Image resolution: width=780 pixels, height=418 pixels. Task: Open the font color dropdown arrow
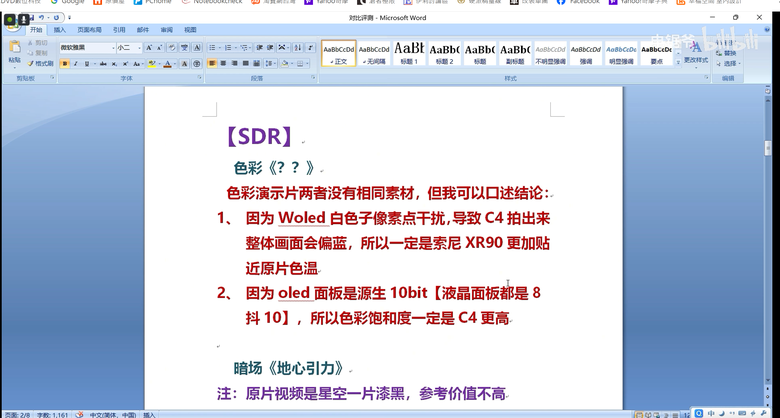175,64
